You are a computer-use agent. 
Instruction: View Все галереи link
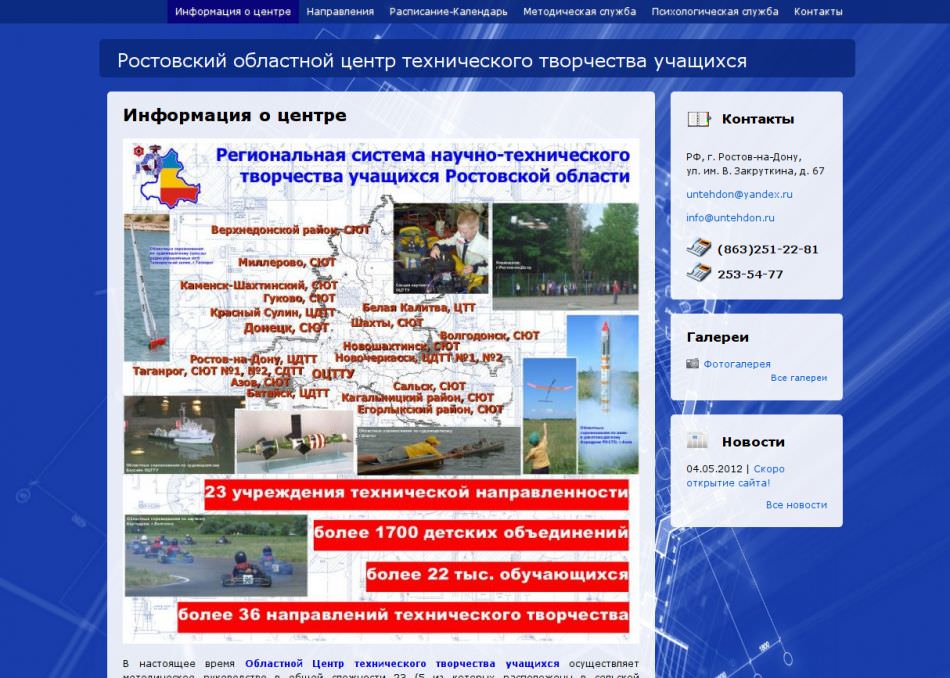(x=798, y=378)
